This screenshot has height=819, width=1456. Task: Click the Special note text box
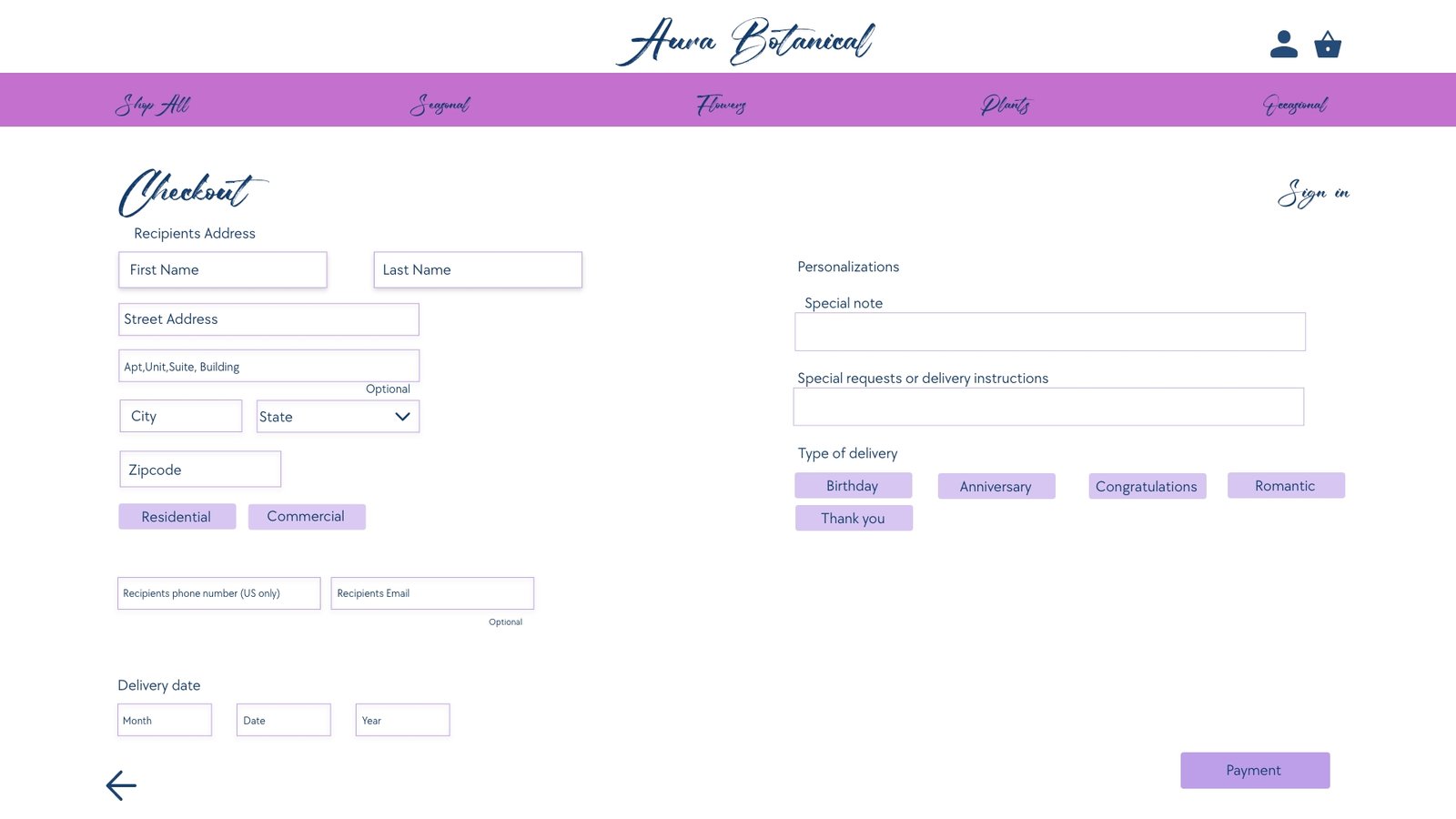(x=1049, y=332)
